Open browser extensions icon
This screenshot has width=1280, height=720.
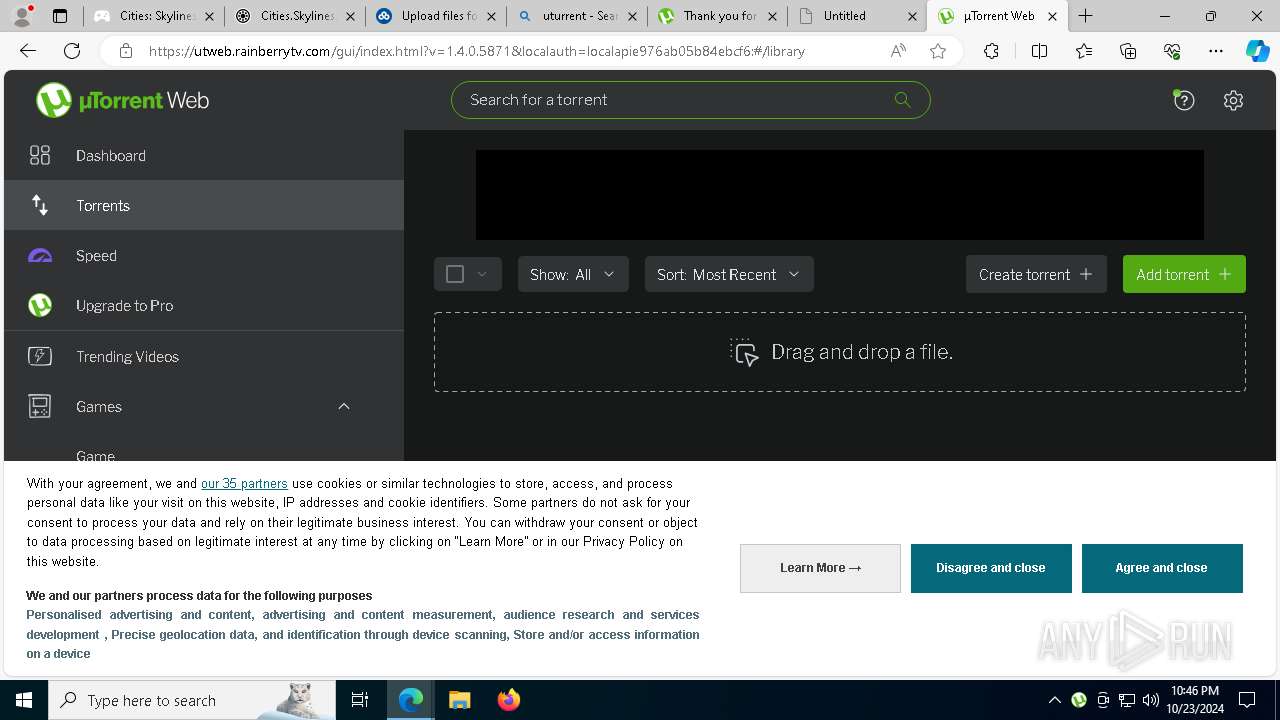click(x=991, y=51)
